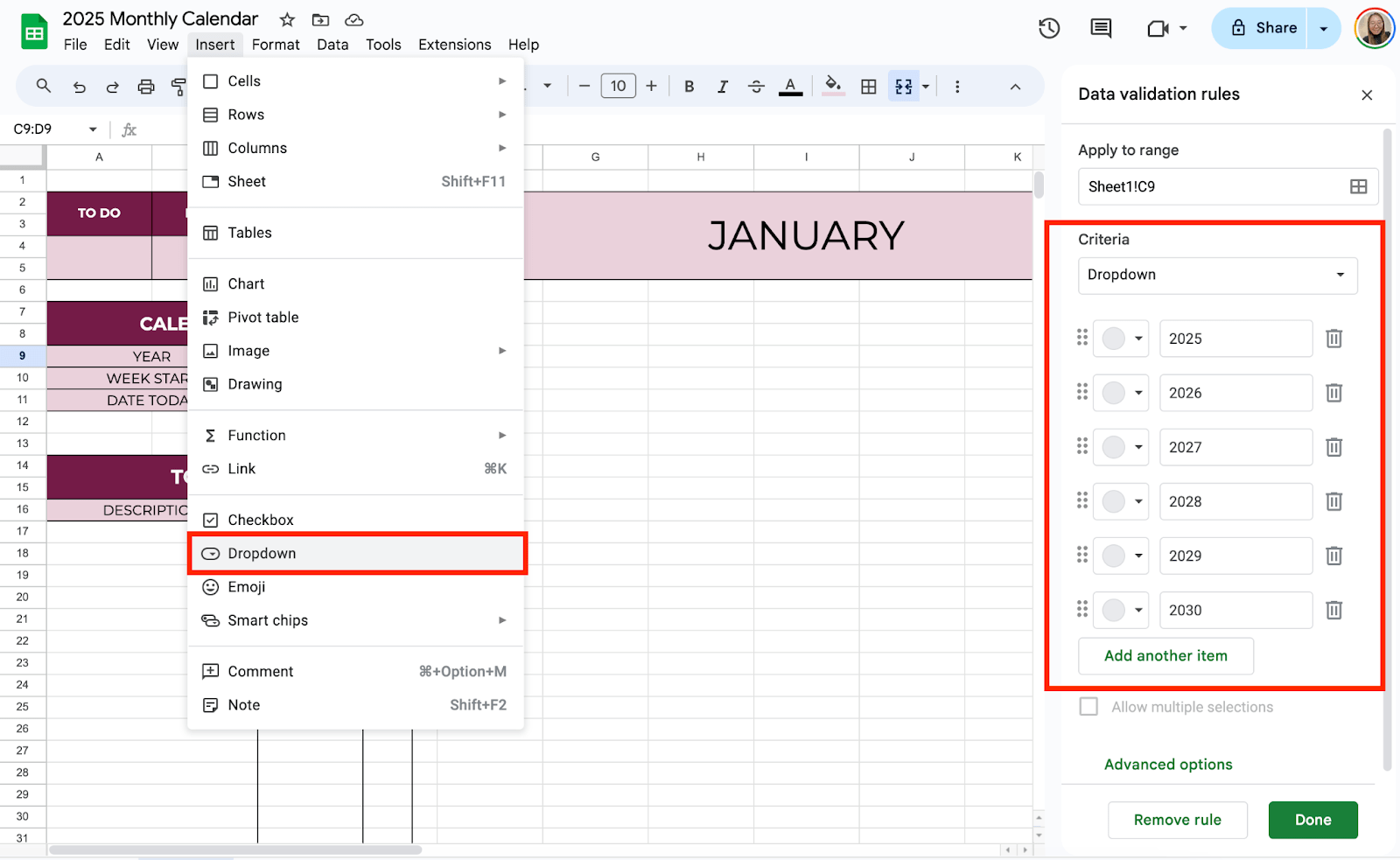Click the Done button
The width and height of the screenshot is (1400, 860).
pyautogui.click(x=1312, y=820)
